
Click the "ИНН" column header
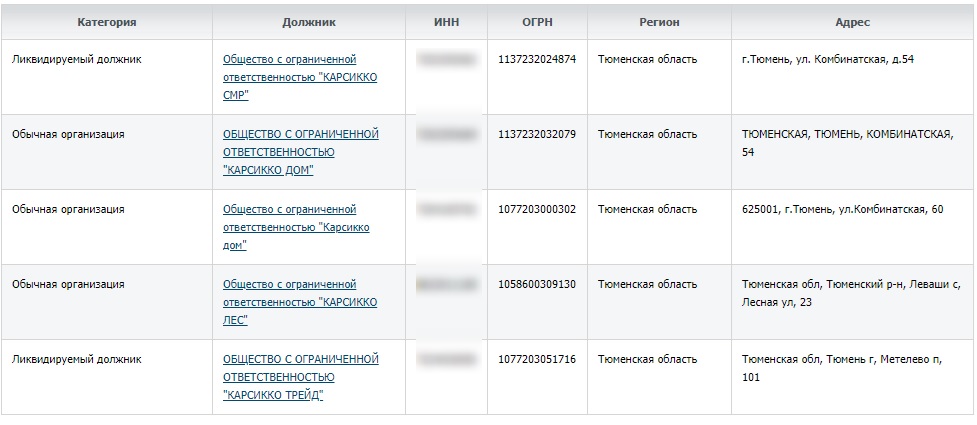click(x=446, y=22)
